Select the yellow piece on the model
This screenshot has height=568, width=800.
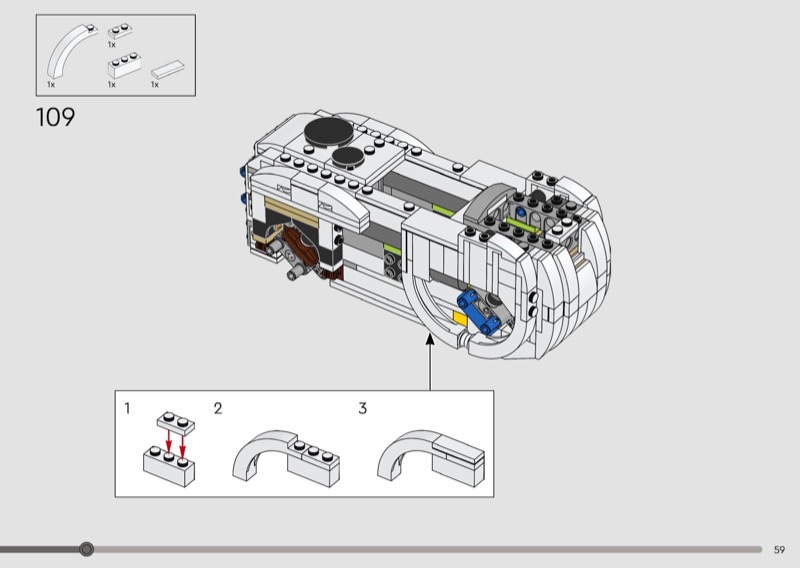coord(461,318)
